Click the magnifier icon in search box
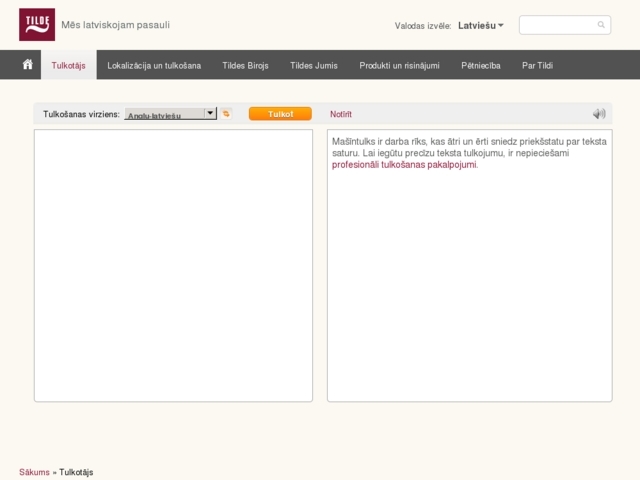 pyautogui.click(x=601, y=25)
